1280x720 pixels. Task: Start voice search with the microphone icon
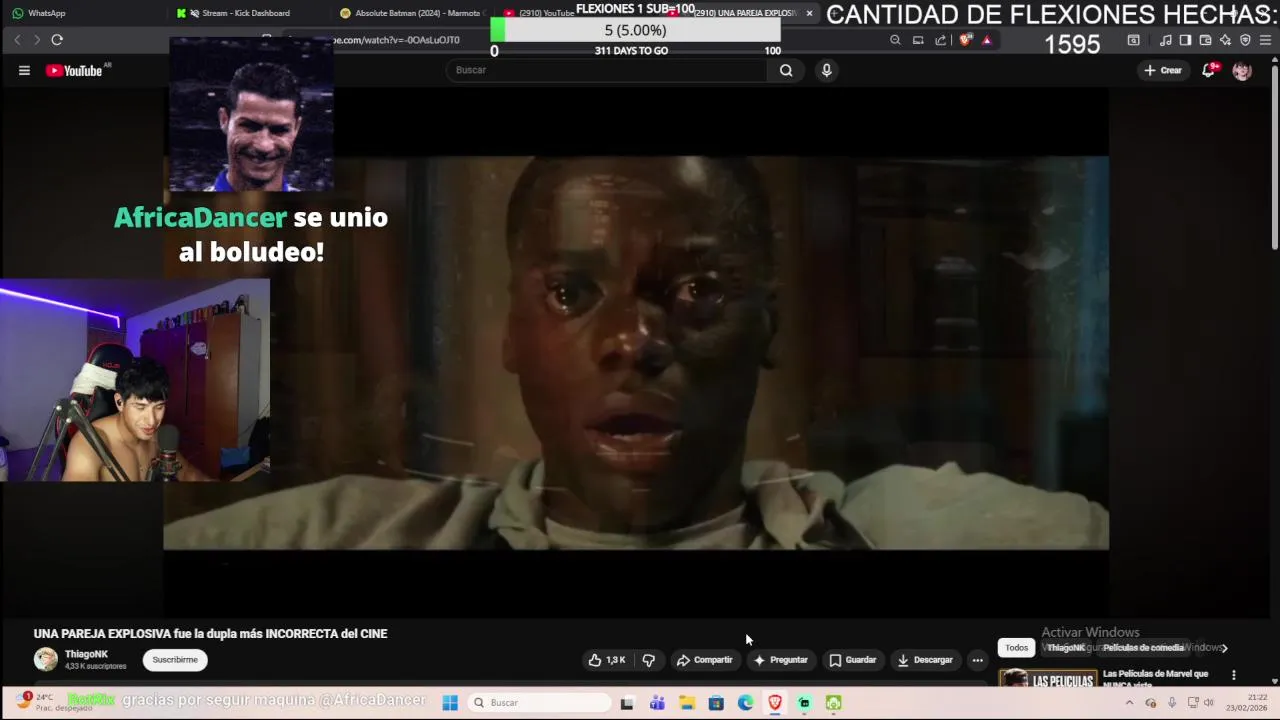click(826, 70)
